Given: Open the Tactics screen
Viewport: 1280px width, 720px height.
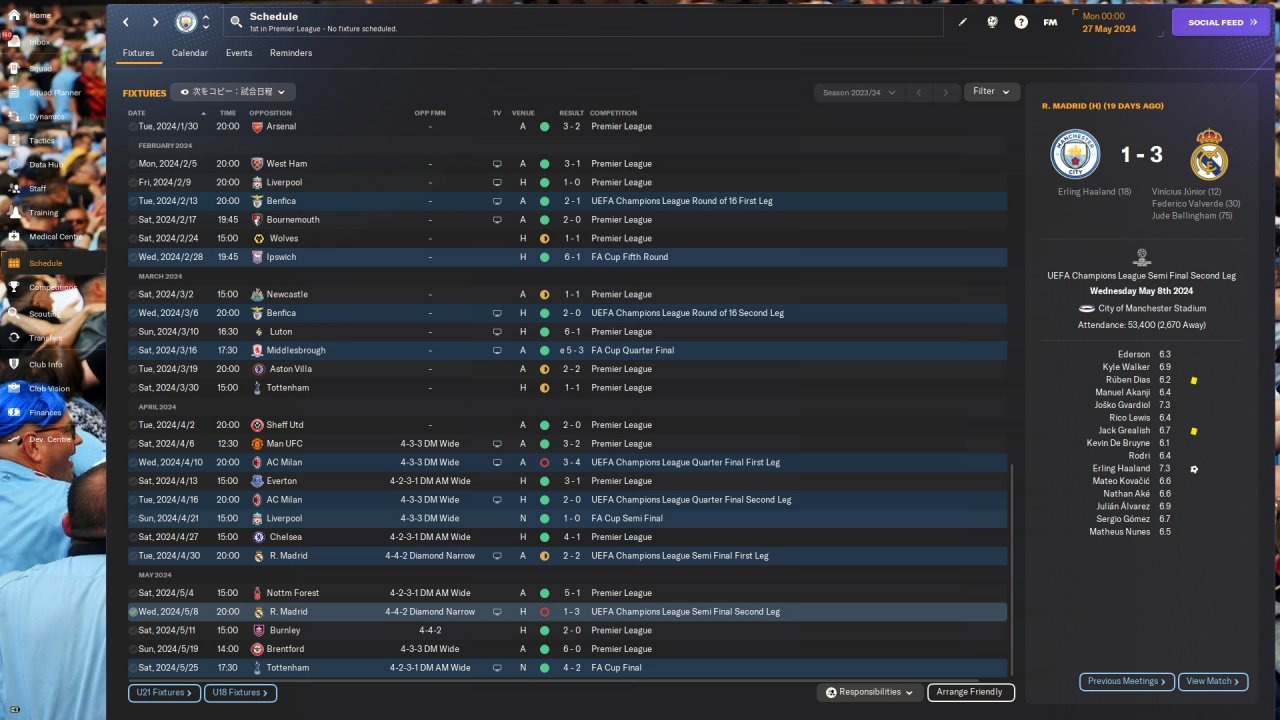Looking at the screenshot, I should click(42, 141).
